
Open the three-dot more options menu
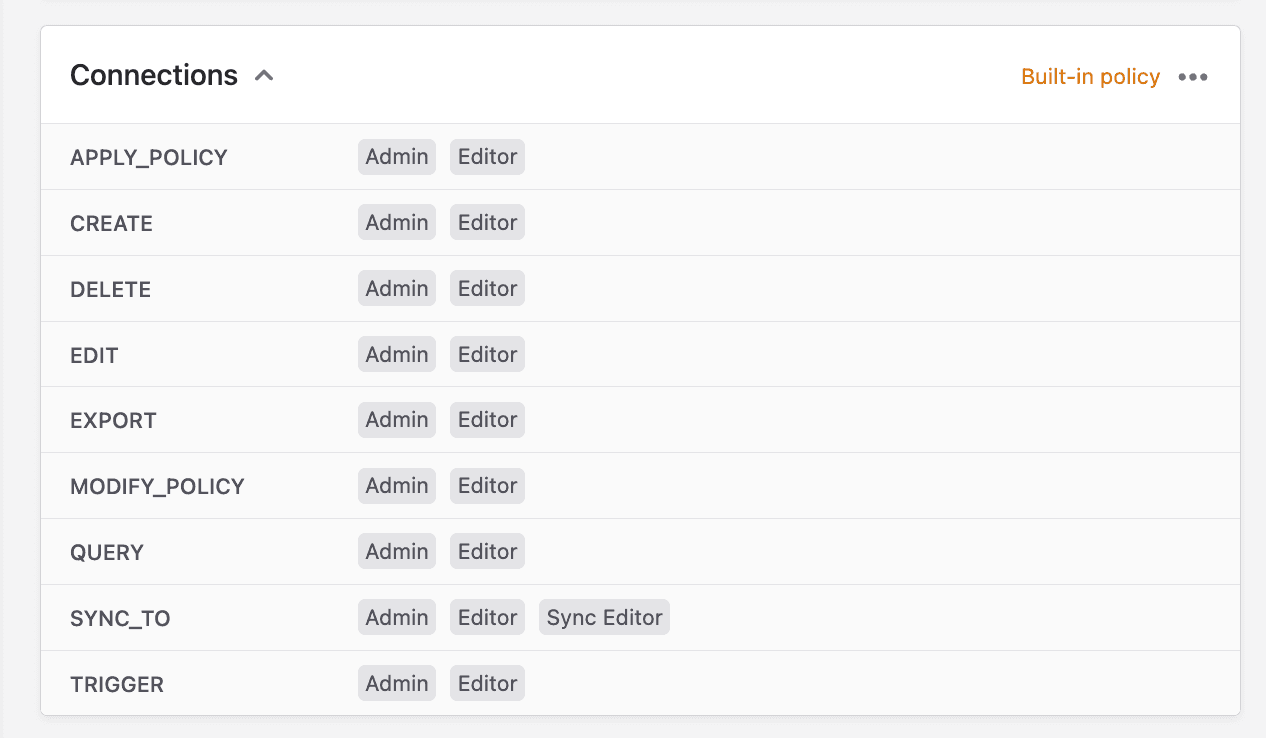click(1193, 77)
